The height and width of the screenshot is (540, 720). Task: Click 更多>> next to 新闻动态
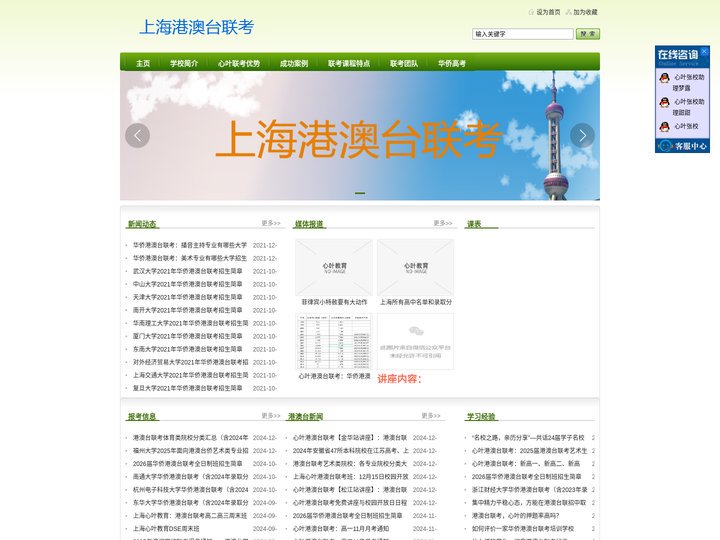(x=271, y=223)
